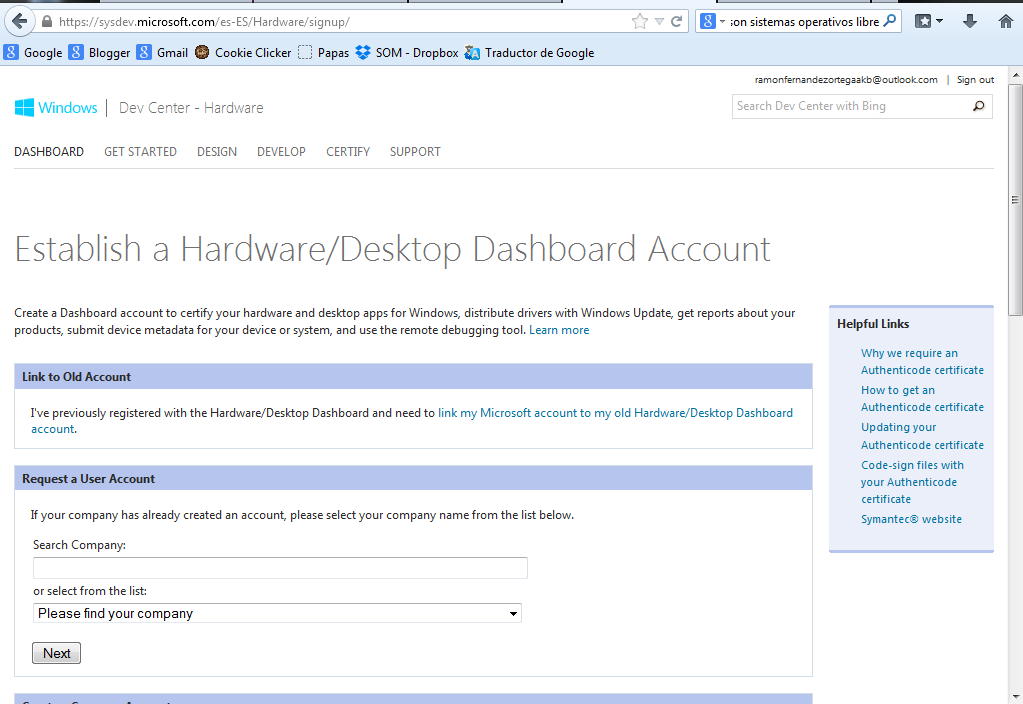1023x704 pixels.
Task: Open the DEVELOP menu tab
Action: pos(281,151)
